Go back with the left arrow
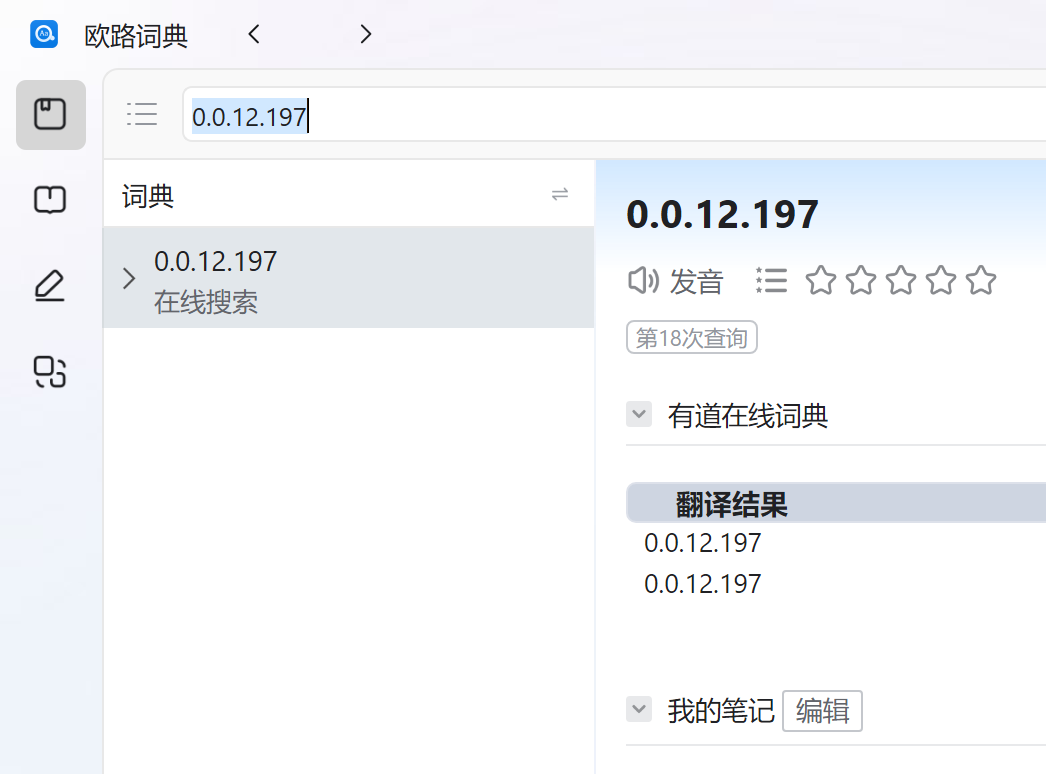Viewport: 1046px width, 774px height. [254, 35]
